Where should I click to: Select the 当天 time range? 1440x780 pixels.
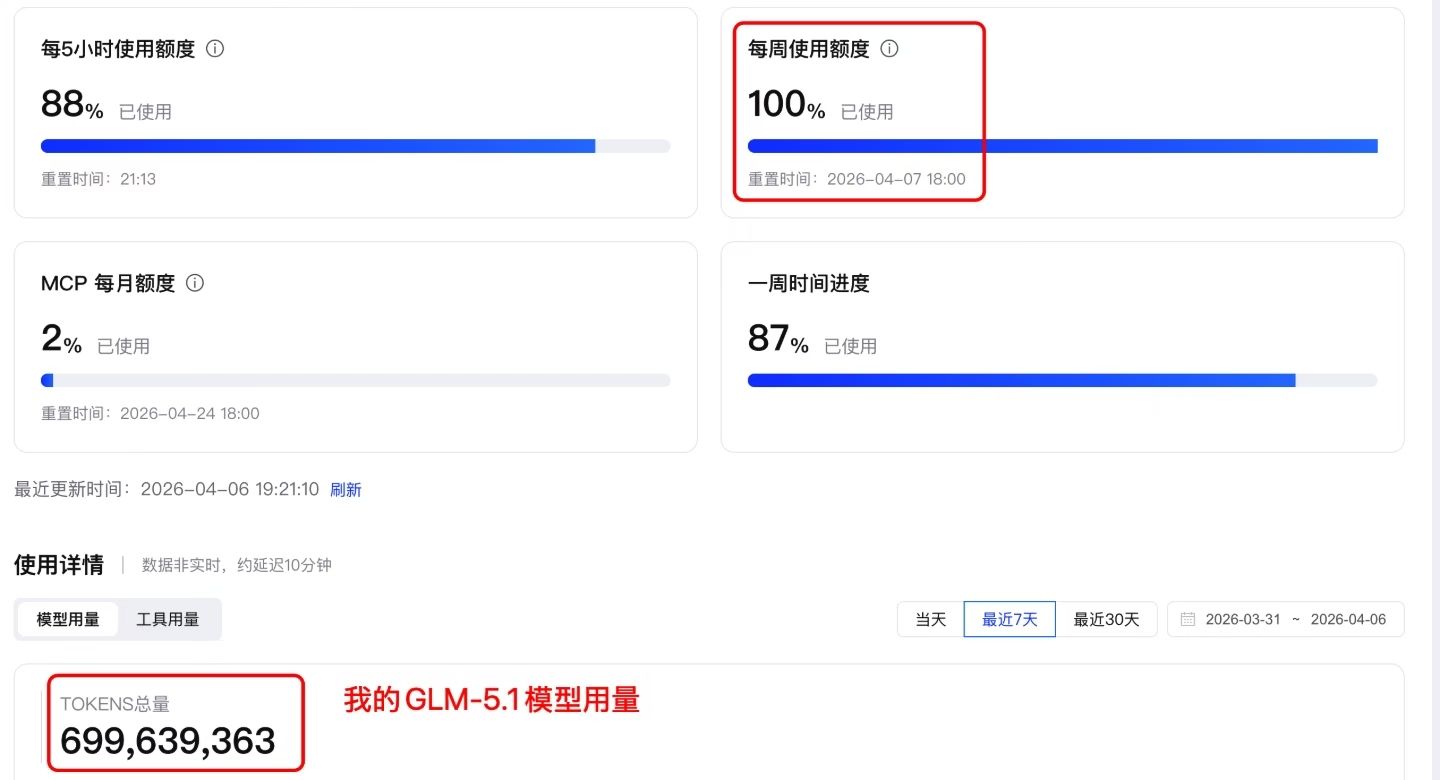point(930,619)
